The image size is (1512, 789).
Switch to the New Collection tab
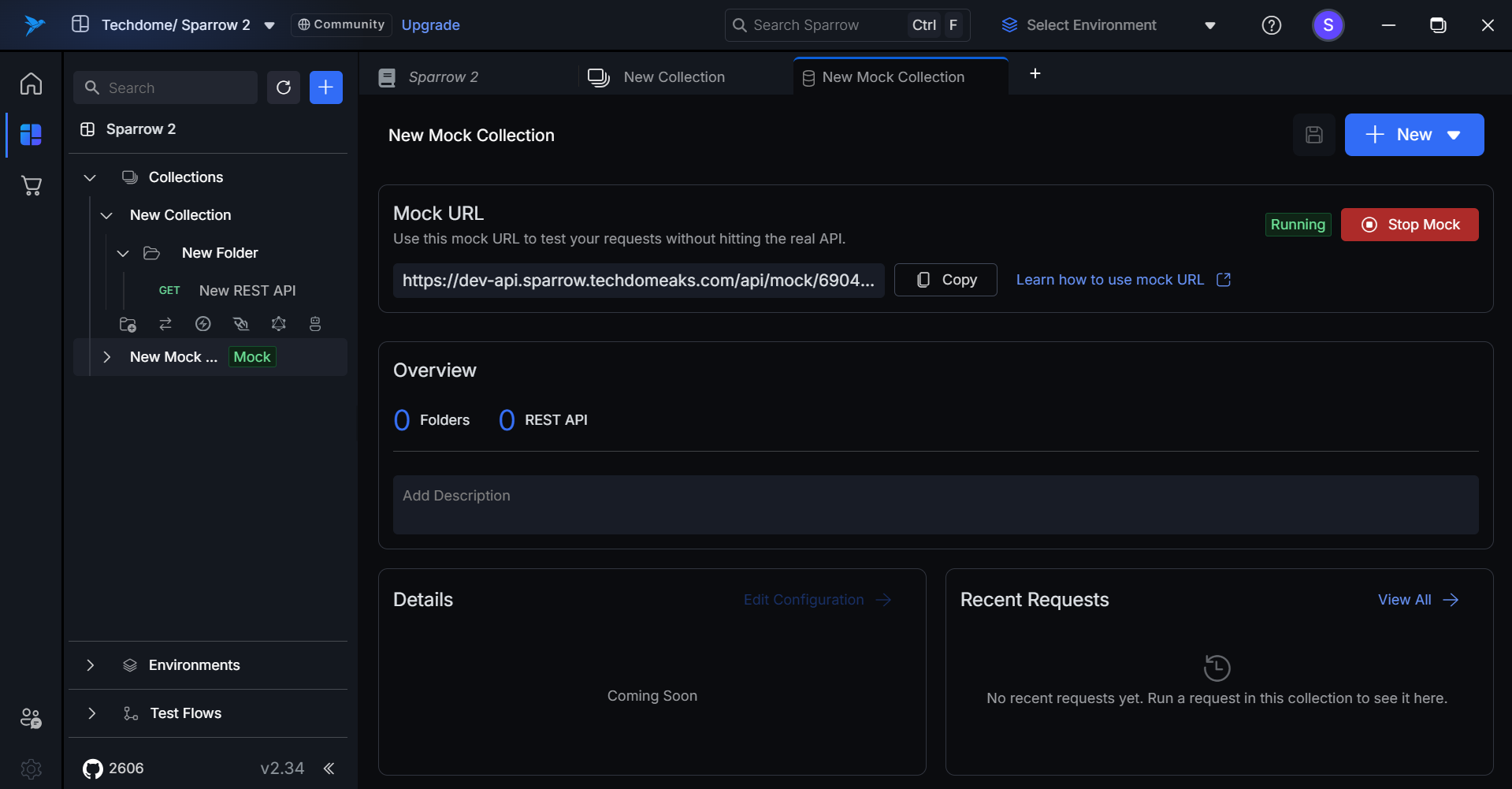(x=674, y=77)
